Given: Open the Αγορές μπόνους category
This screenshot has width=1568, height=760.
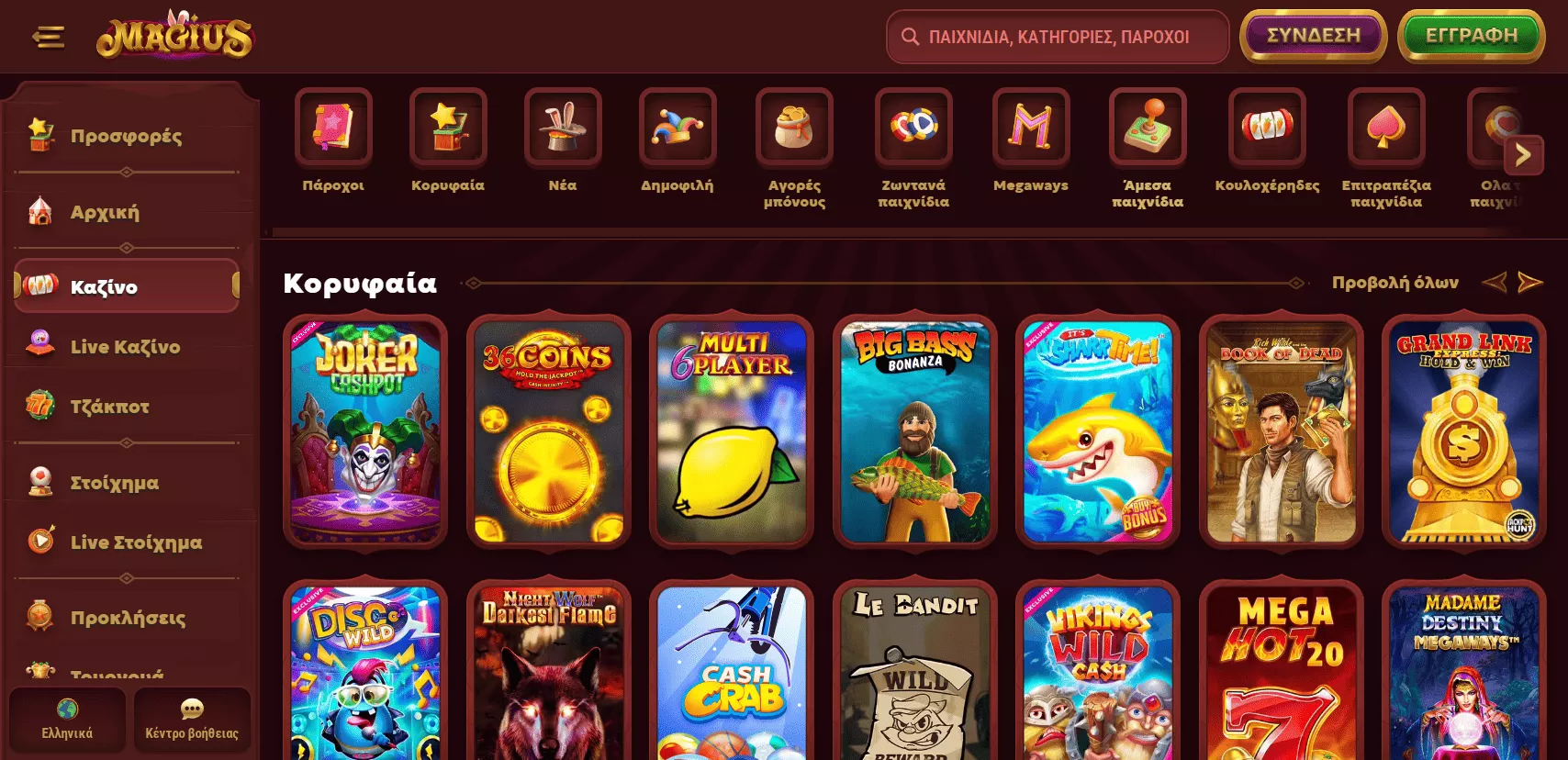Looking at the screenshot, I should tap(794, 127).
